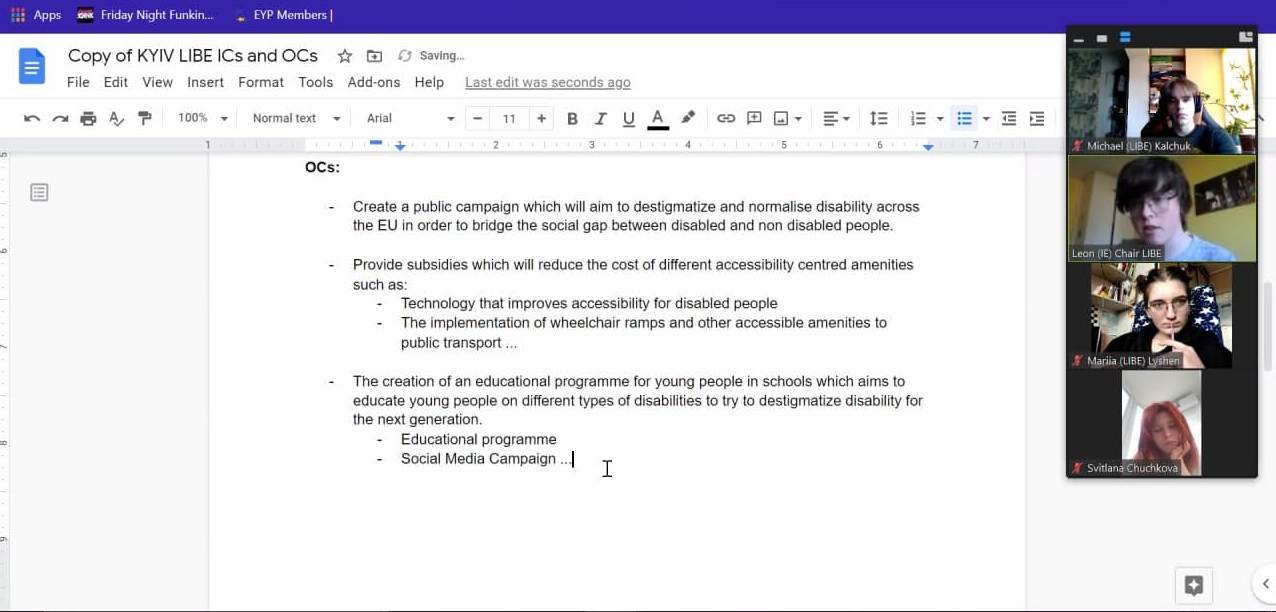Click the add comment icon

[754, 118]
